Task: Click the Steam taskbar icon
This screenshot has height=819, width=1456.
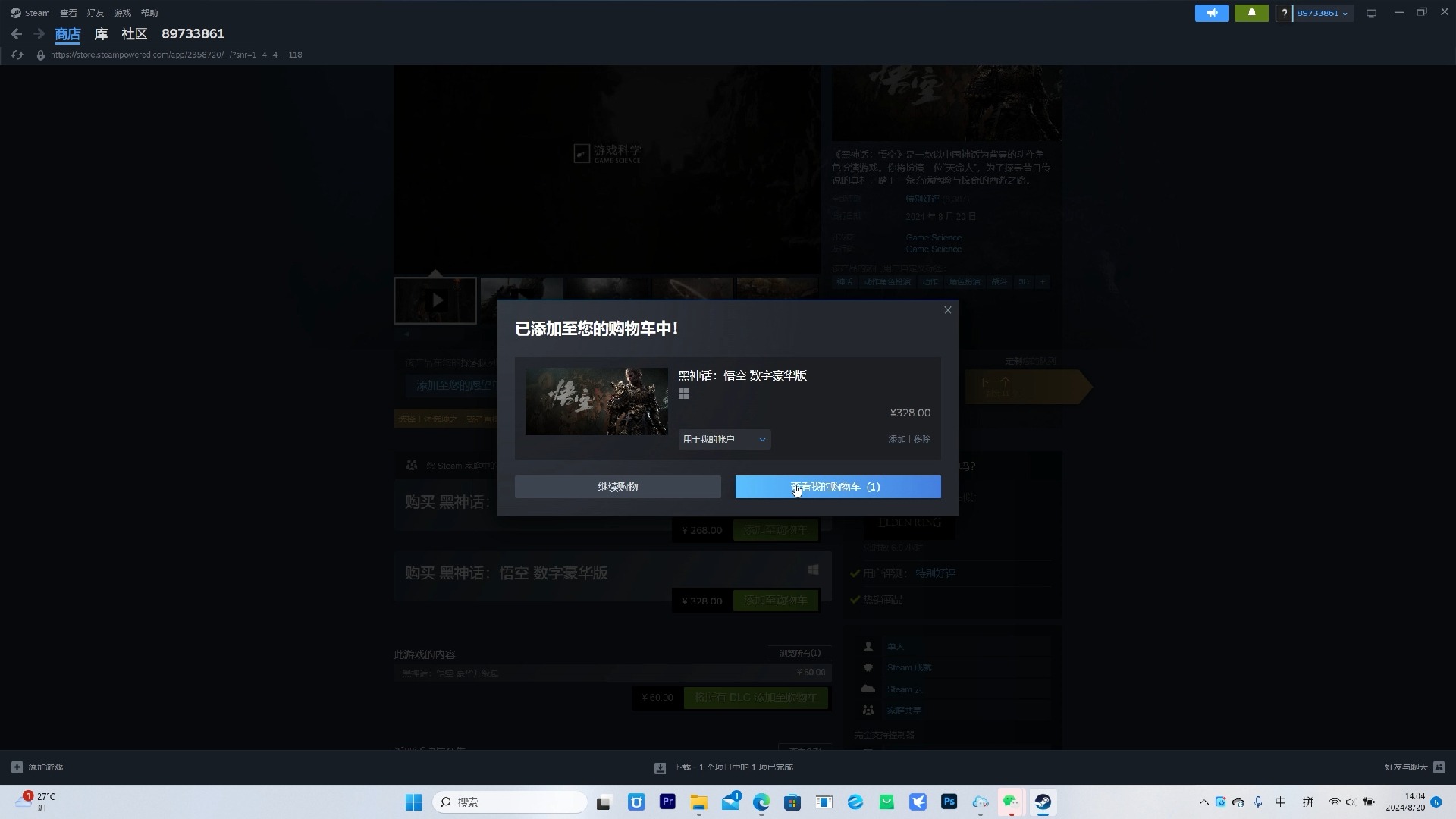Action: [x=1043, y=802]
